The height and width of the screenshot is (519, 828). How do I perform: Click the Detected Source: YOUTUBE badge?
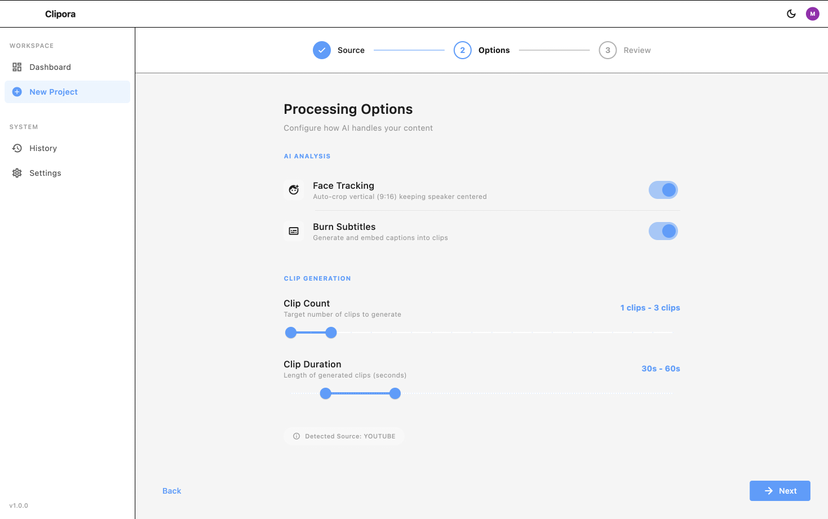344,436
